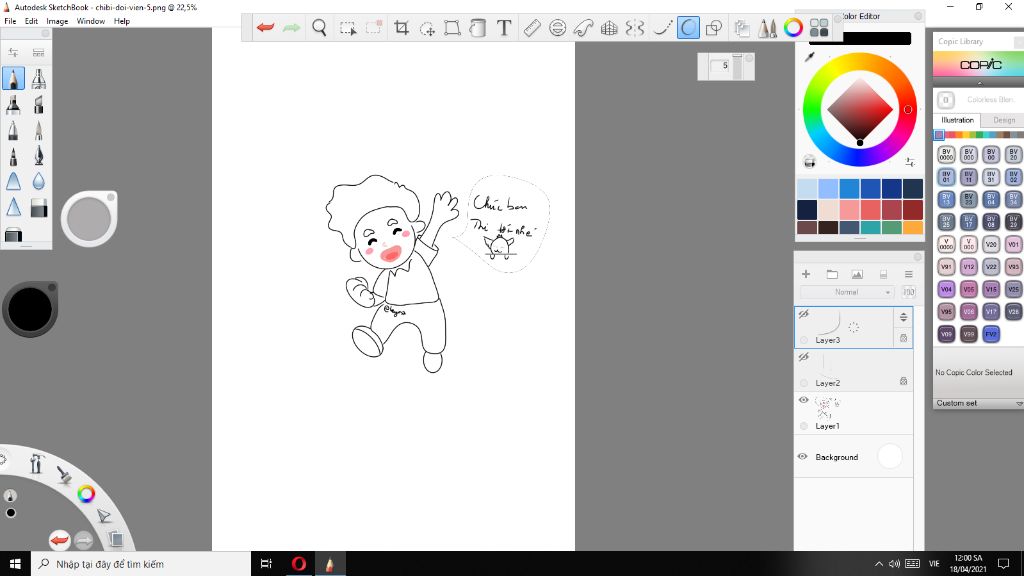Select the Flood Fill bucket tool

click(x=478, y=27)
